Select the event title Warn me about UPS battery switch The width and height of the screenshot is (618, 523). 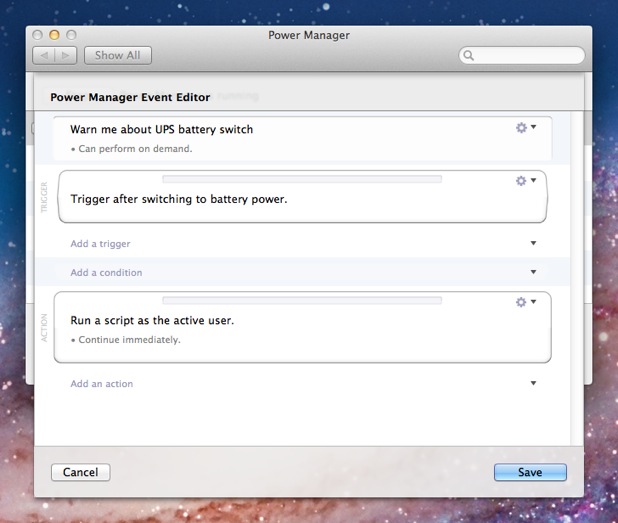click(162, 129)
